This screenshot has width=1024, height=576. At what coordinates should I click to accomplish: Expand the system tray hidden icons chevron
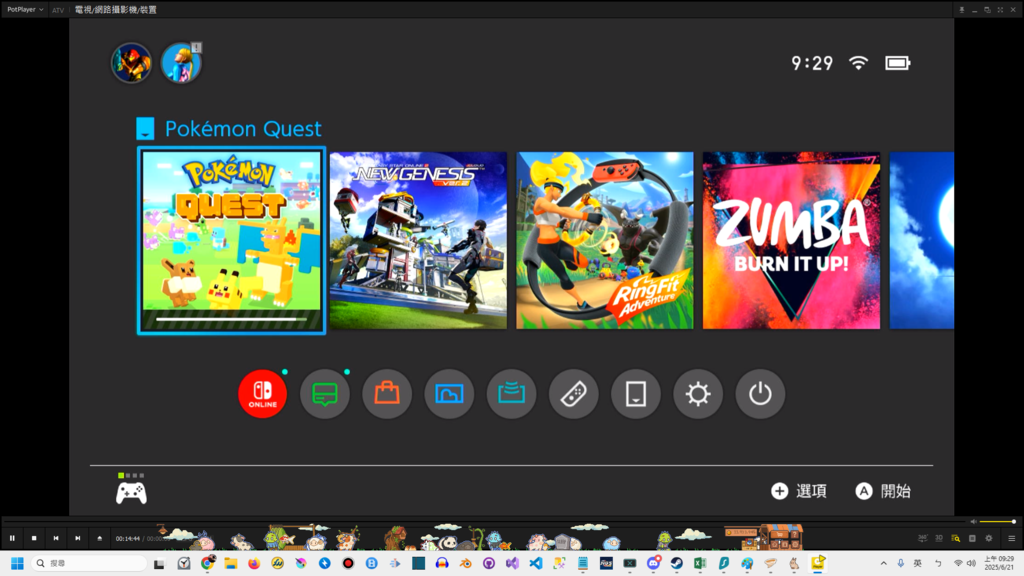(x=884, y=563)
